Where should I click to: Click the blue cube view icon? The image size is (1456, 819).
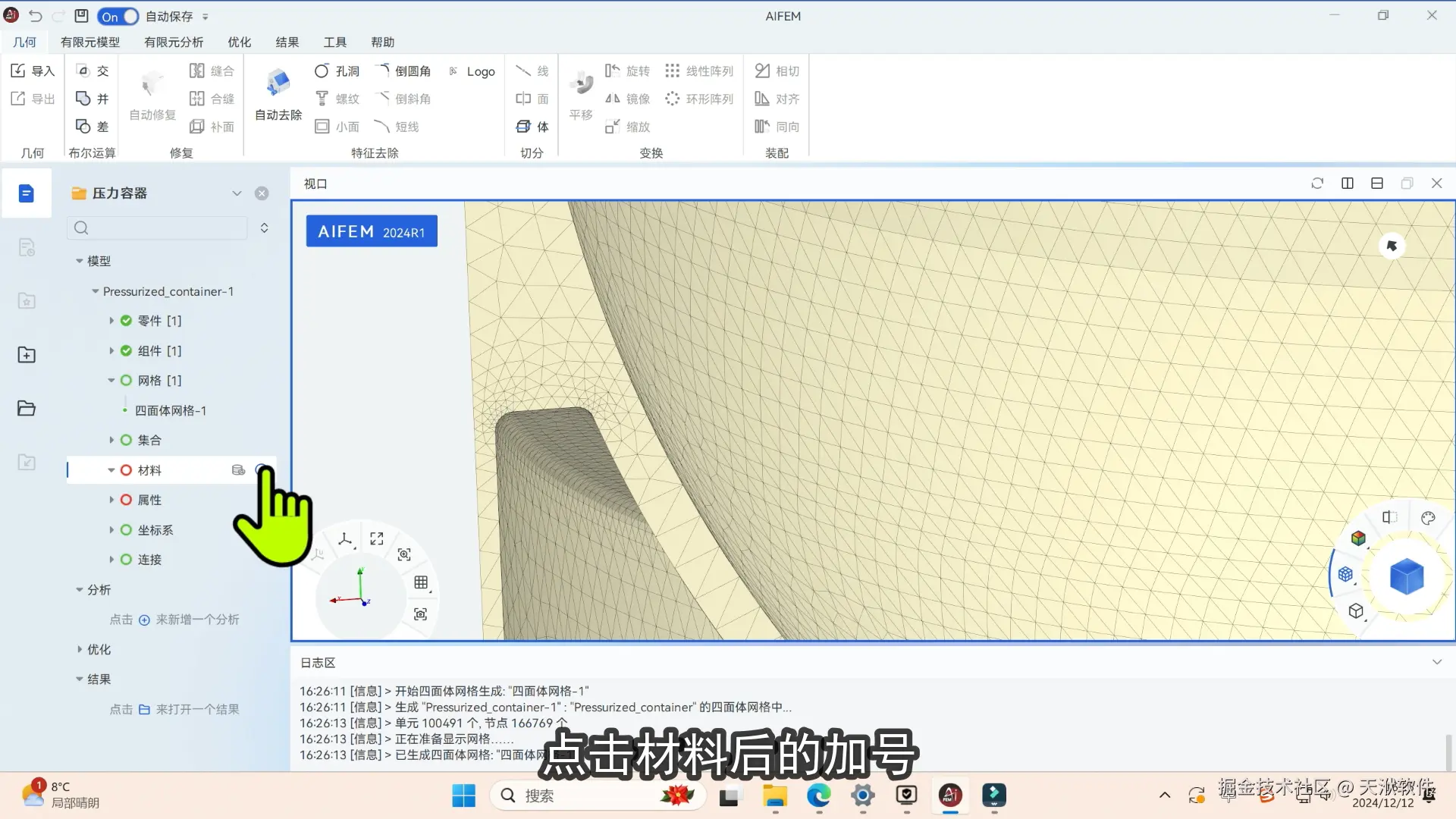pos(1406,576)
